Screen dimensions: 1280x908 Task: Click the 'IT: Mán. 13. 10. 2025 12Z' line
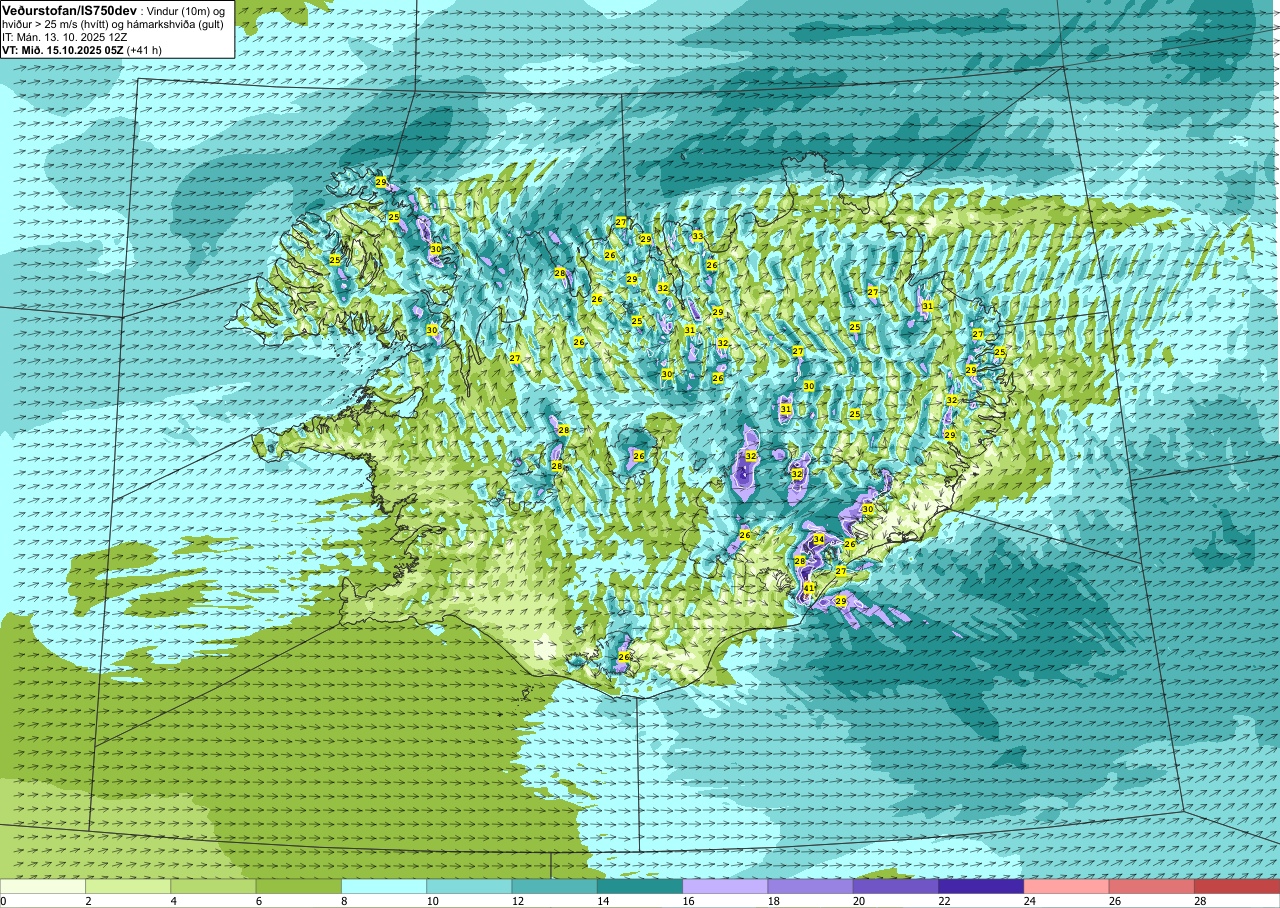click(65, 37)
